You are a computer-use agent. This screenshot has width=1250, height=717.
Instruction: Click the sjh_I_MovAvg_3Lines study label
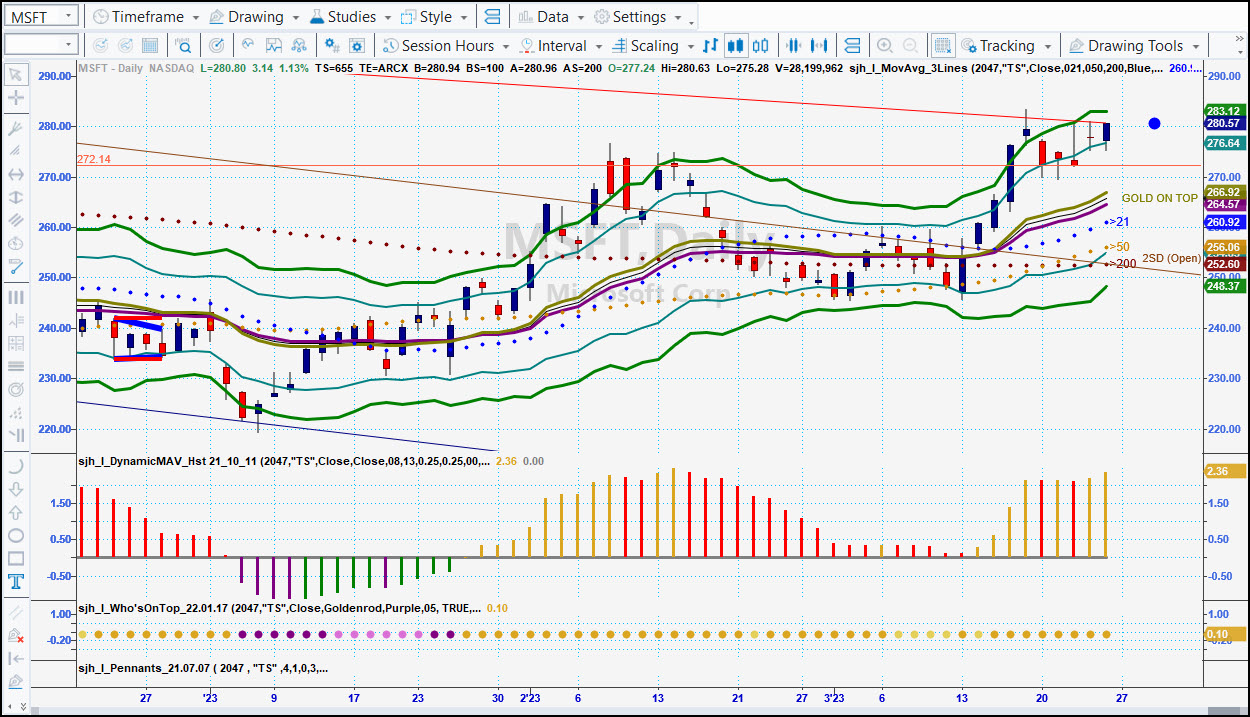[1005, 69]
